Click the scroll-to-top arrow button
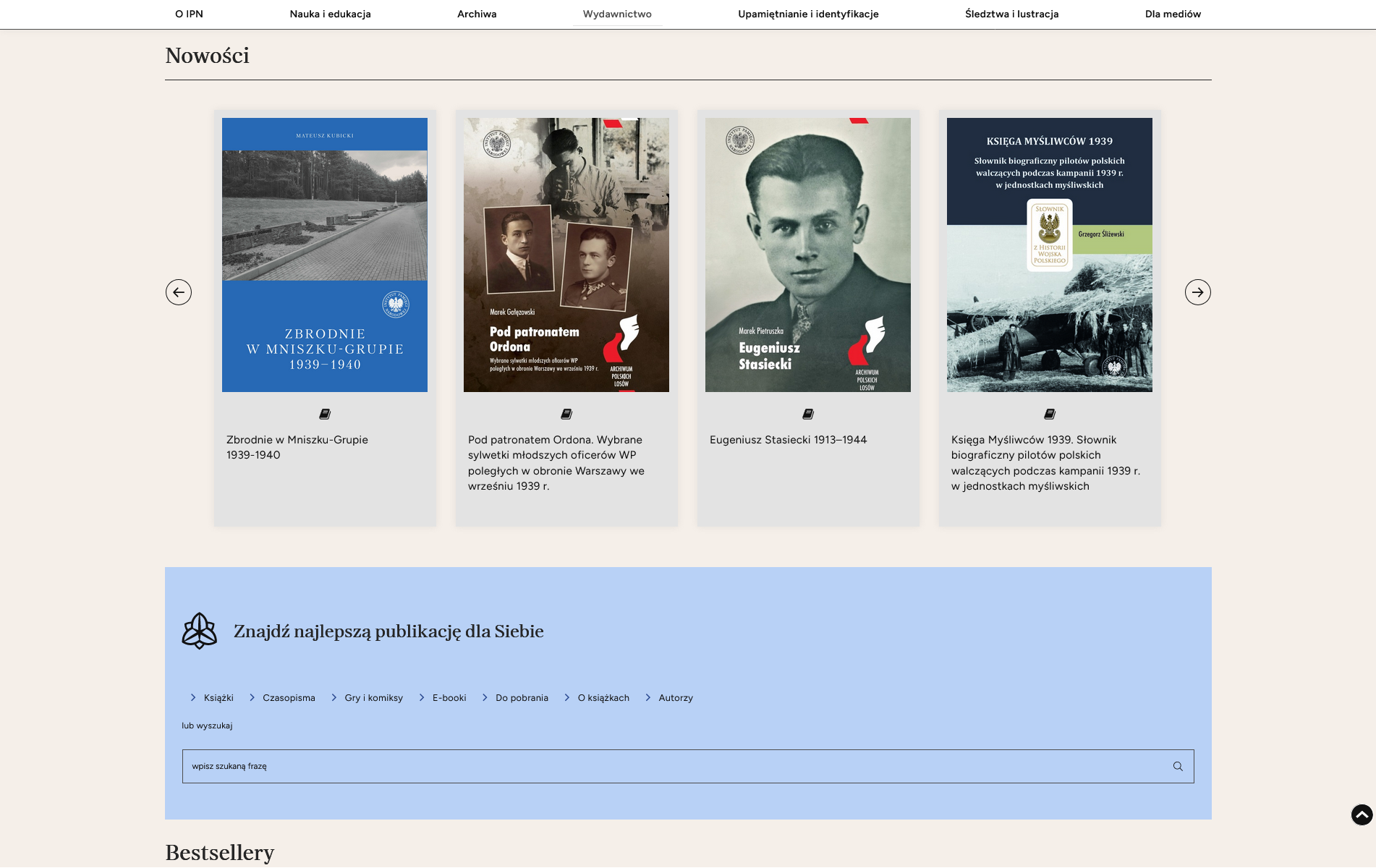This screenshot has width=1376, height=868. 1362,815
